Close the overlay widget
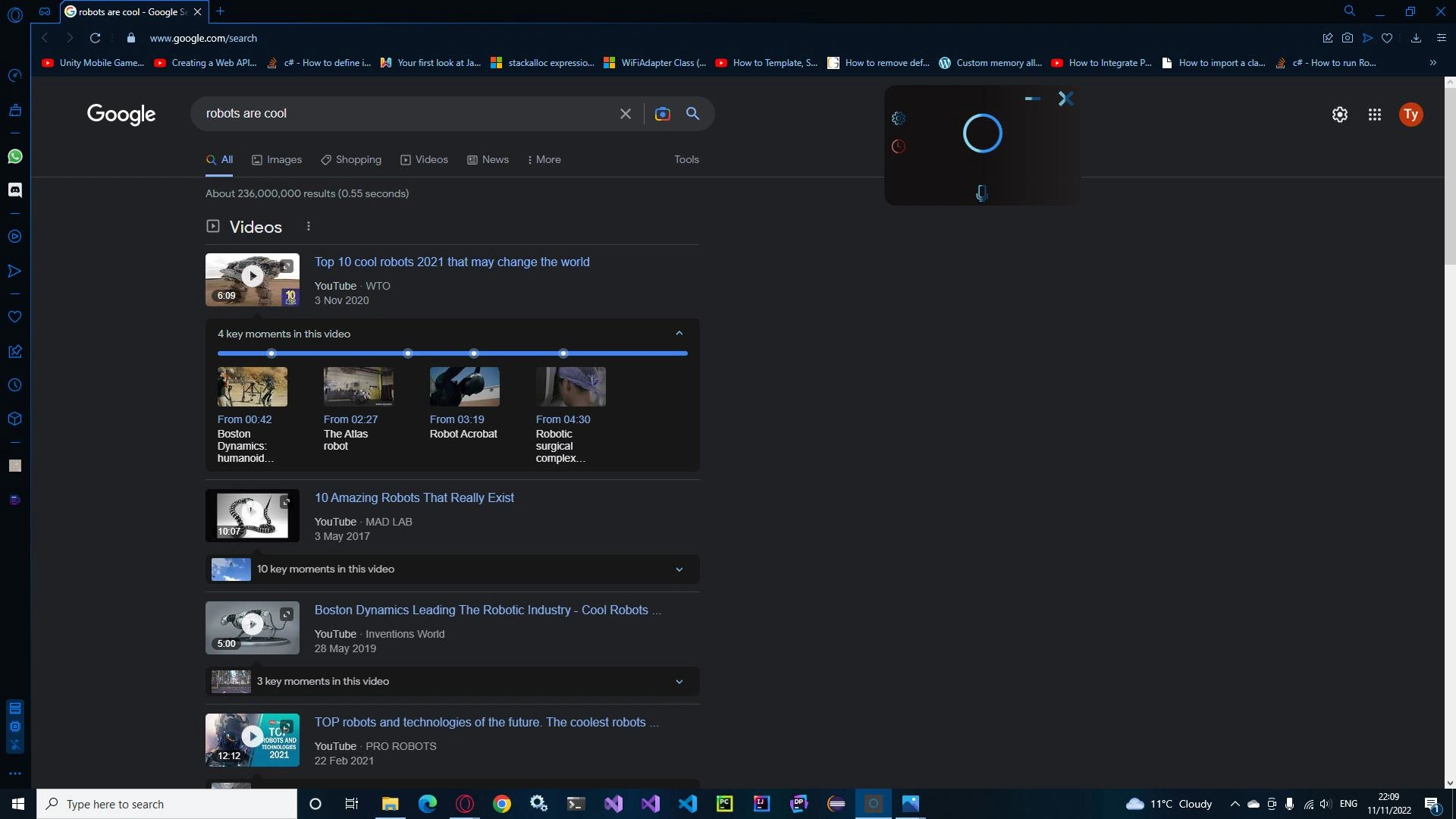This screenshot has height=819, width=1456. tap(1065, 99)
